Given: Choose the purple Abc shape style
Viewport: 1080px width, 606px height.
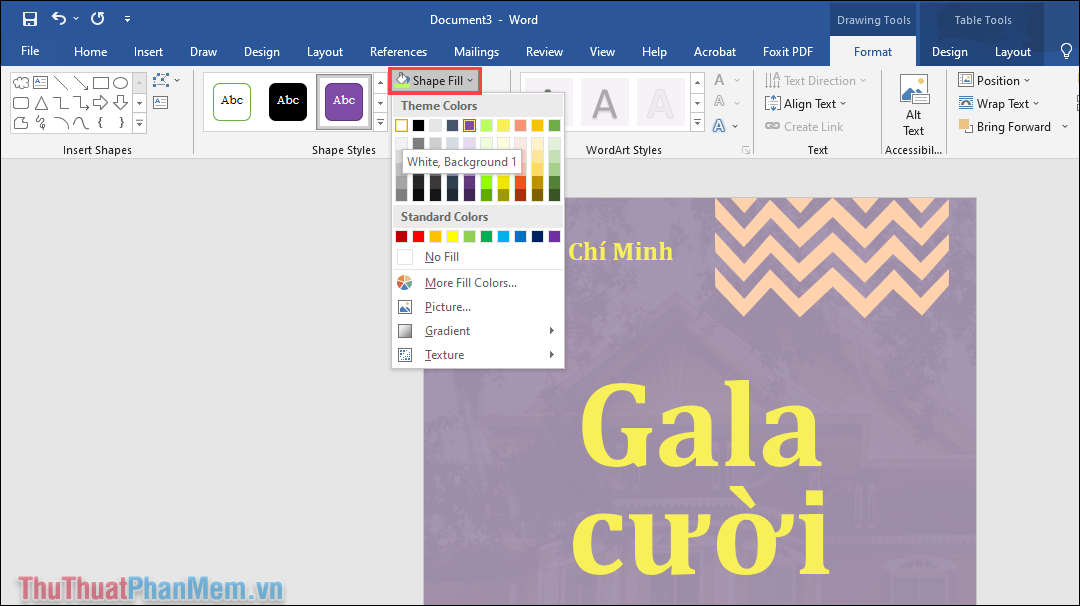Looking at the screenshot, I should pyautogui.click(x=343, y=101).
